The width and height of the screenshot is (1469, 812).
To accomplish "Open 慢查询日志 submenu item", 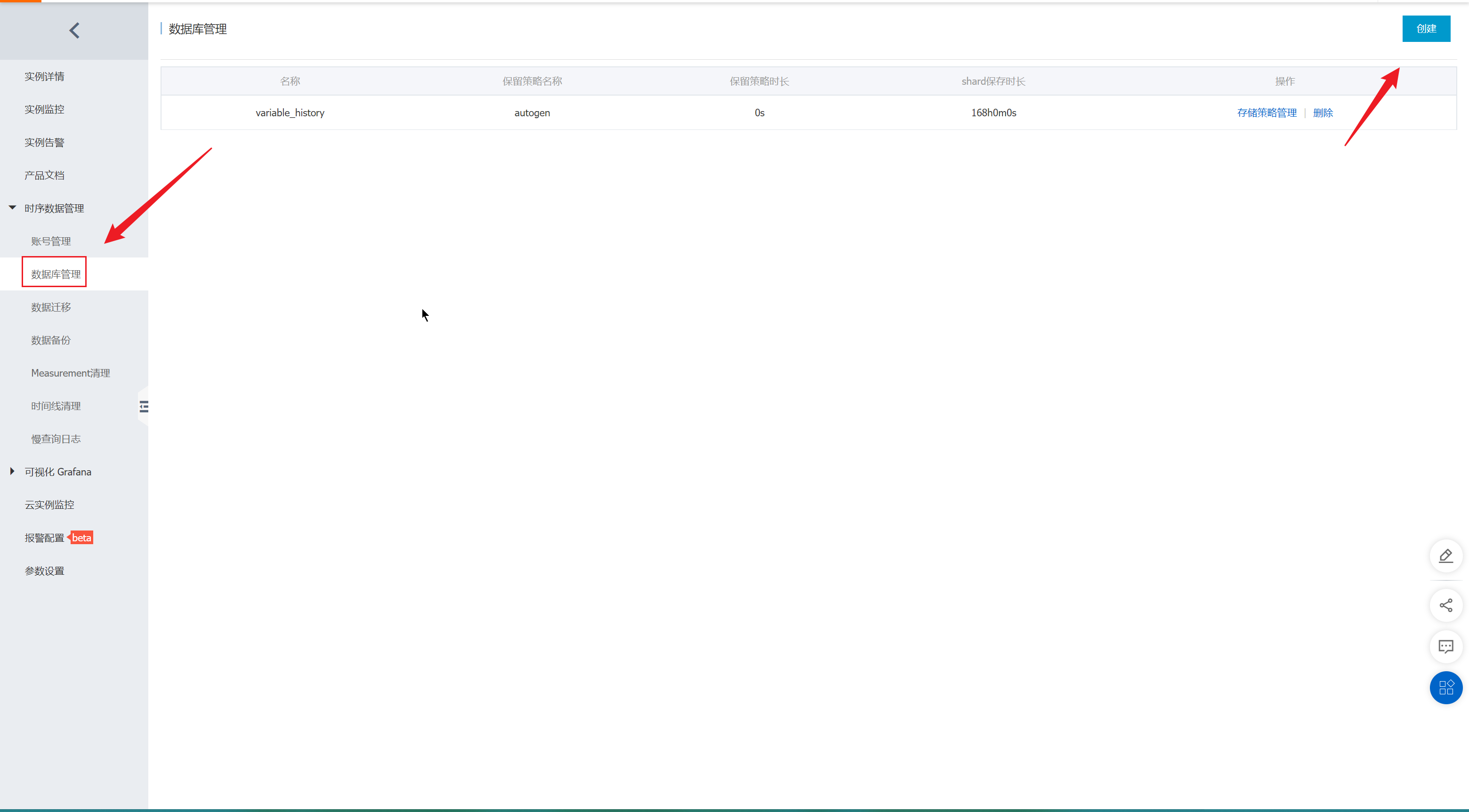I will coord(56,439).
